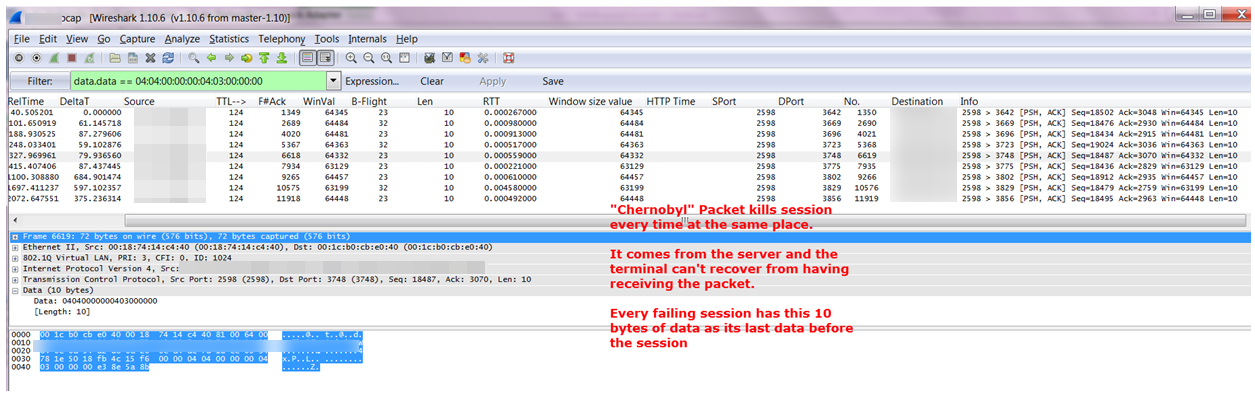Screen dimensions: 1255x403
Task: Stop the running capture
Action: tap(71, 57)
